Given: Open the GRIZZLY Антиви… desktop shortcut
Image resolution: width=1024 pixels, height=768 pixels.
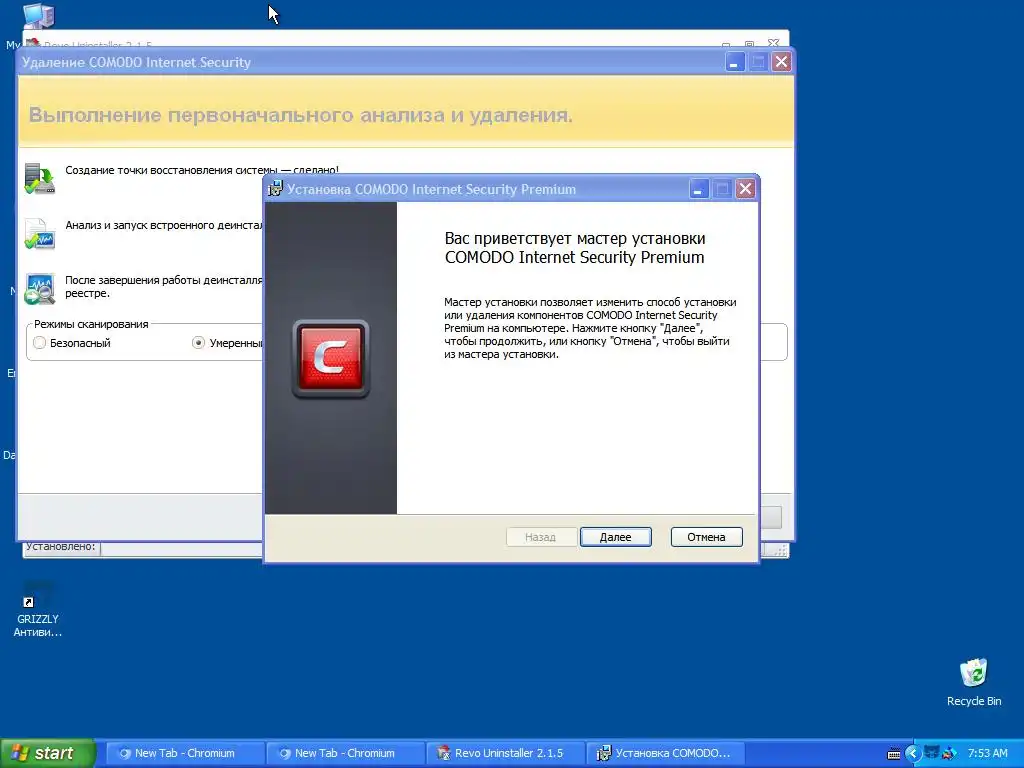Looking at the screenshot, I should tap(38, 609).
